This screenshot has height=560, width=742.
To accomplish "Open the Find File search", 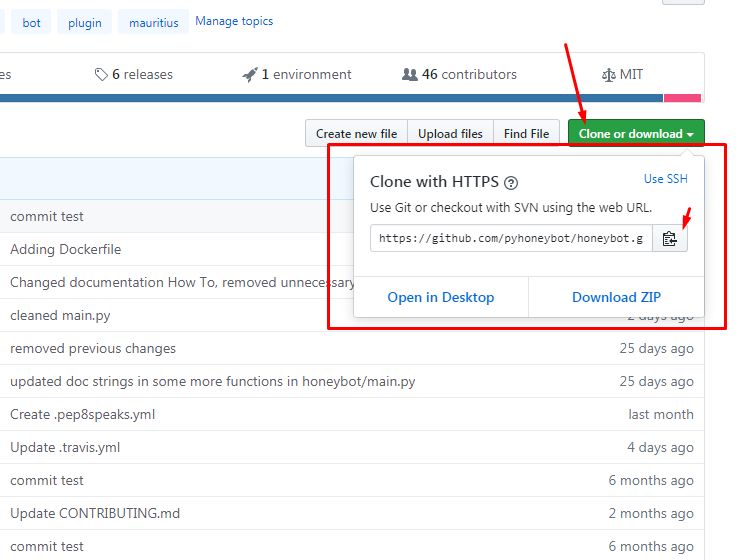I will point(526,133).
